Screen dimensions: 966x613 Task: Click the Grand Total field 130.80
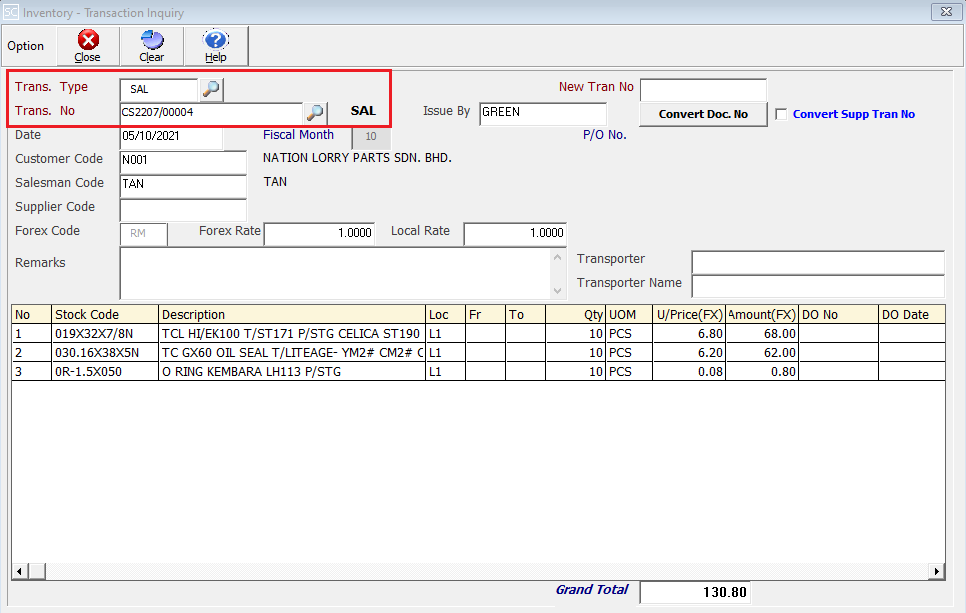pyautogui.click(x=695, y=592)
